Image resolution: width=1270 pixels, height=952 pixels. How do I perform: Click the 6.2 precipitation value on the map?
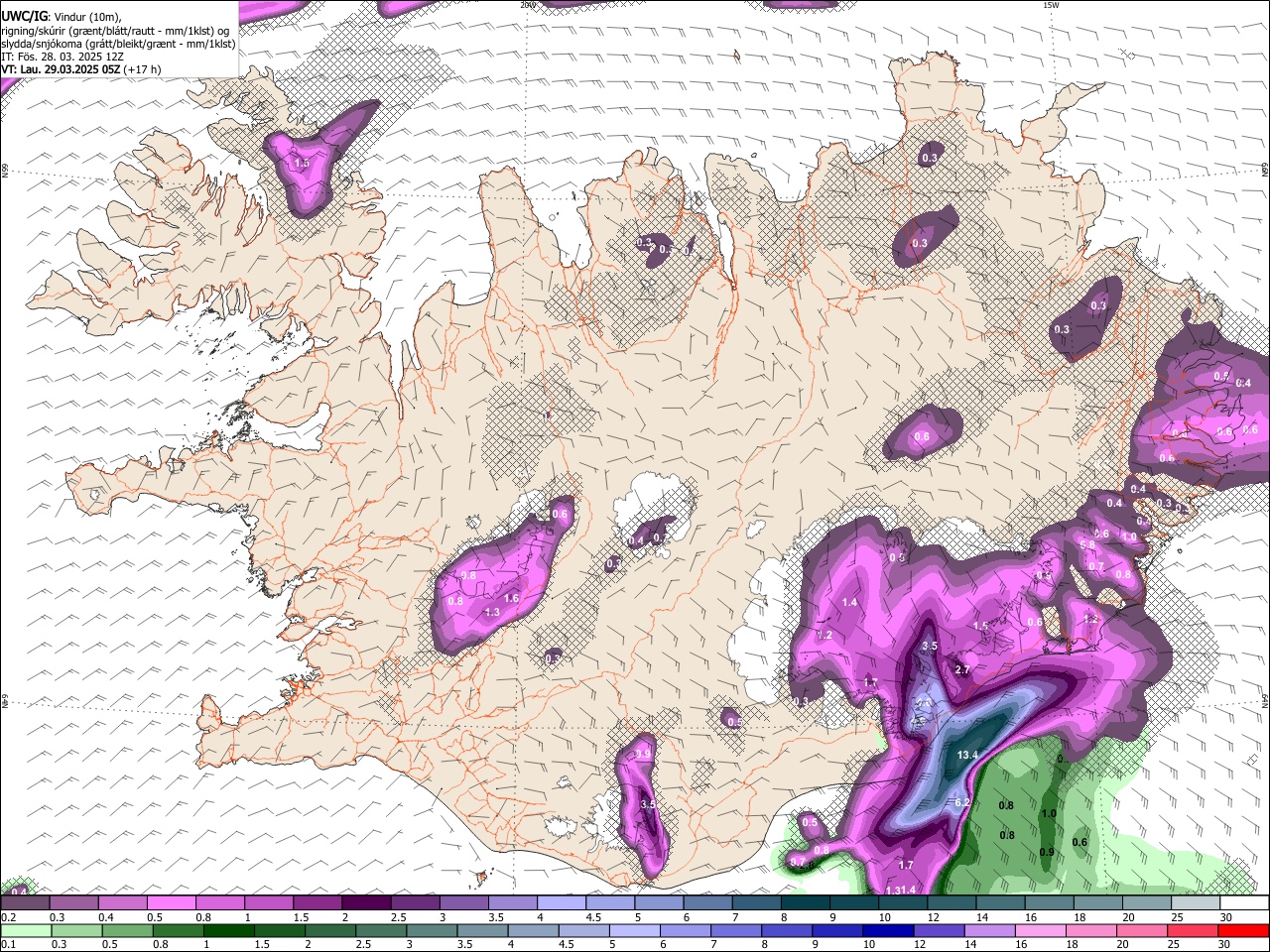click(x=961, y=802)
